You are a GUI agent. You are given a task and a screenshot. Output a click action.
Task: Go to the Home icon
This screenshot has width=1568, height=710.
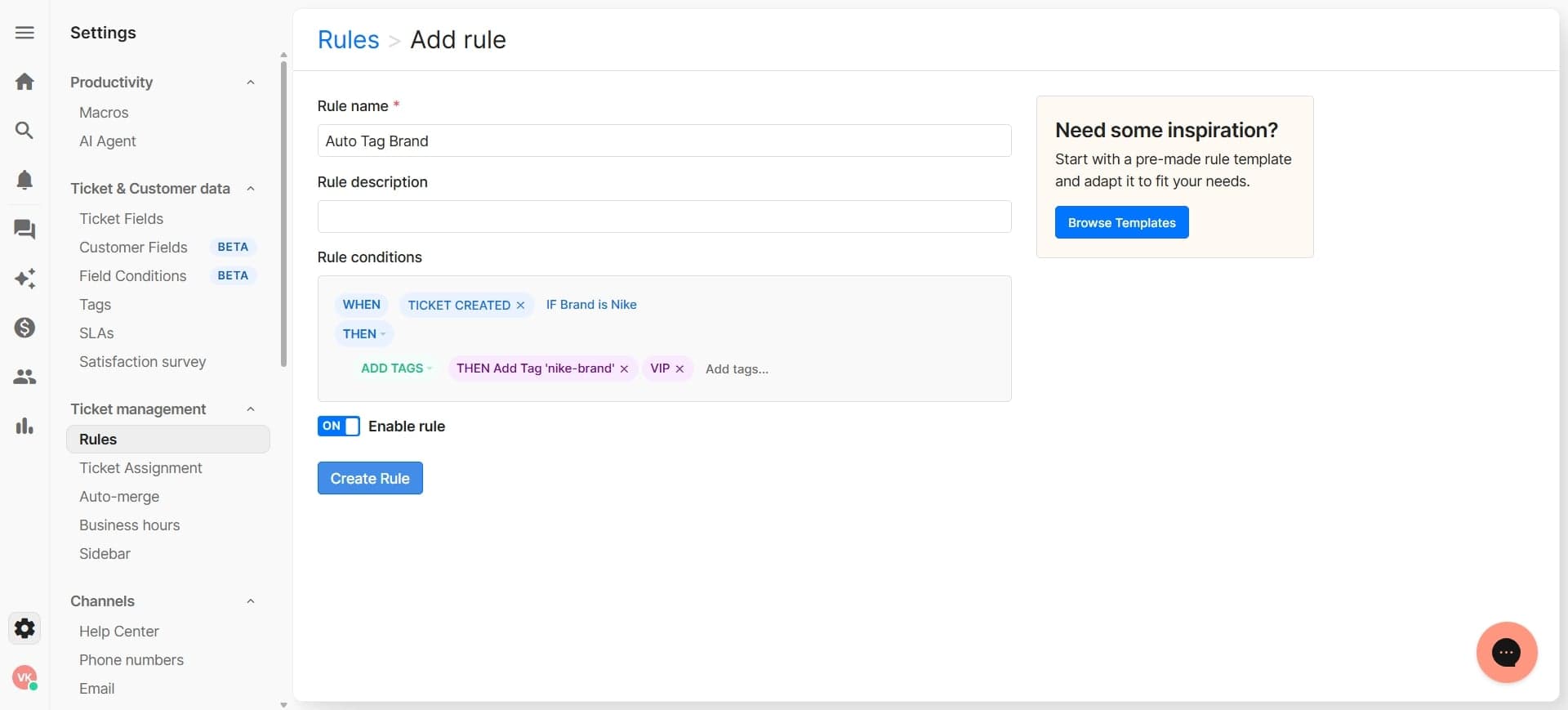24,82
